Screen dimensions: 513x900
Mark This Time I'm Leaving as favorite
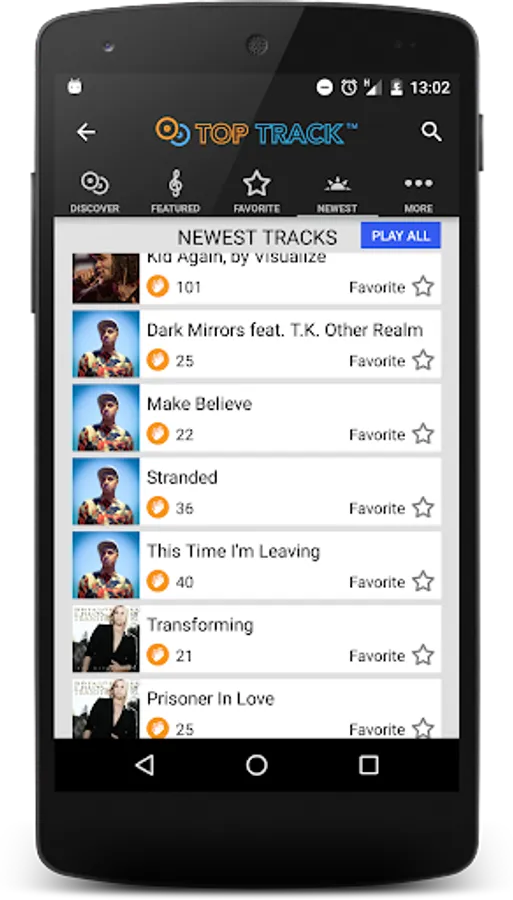423,581
